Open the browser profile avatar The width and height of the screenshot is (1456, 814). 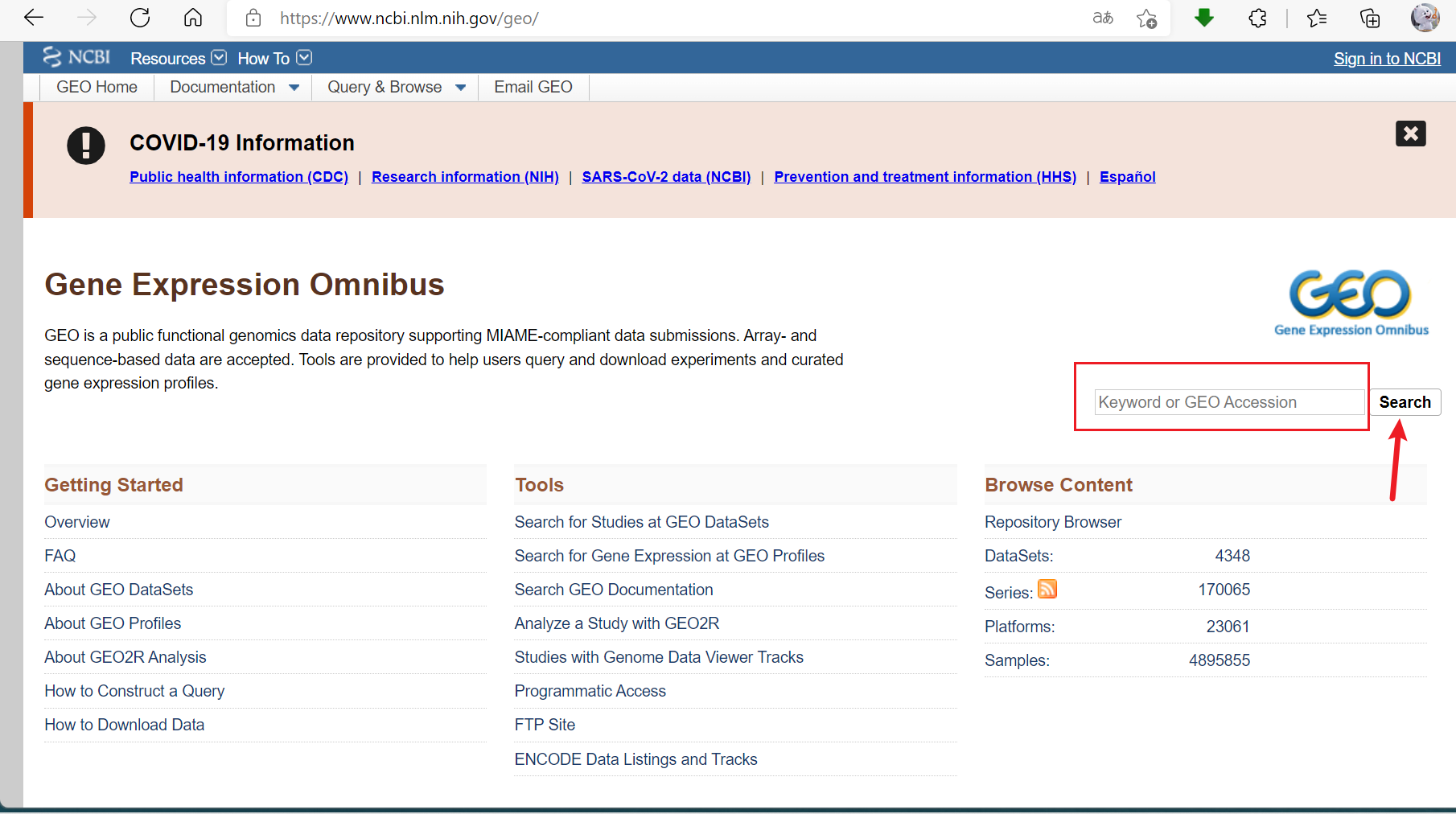[x=1425, y=18]
